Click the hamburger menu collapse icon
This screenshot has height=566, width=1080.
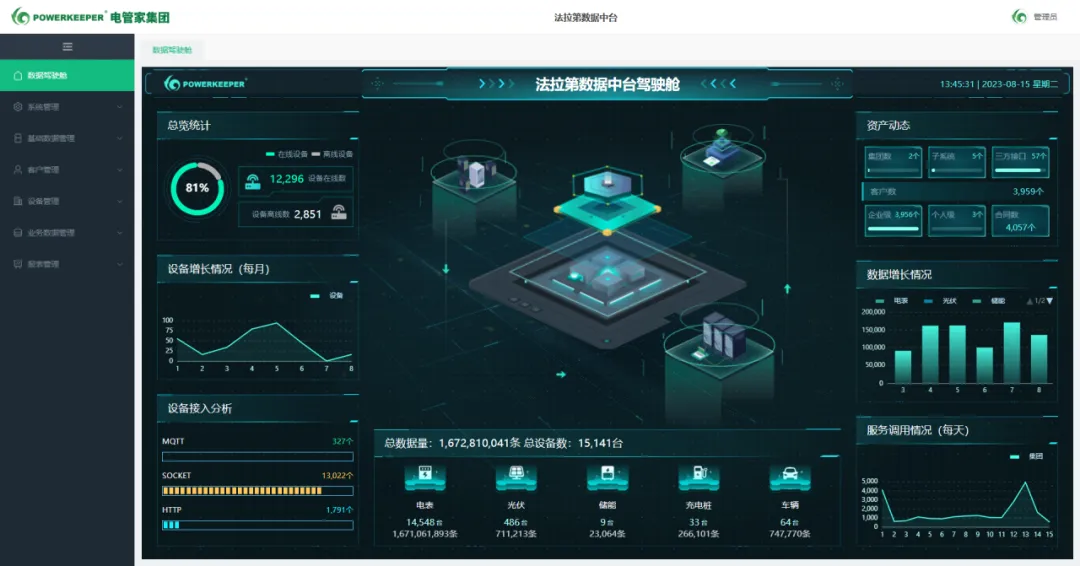[67, 47]
